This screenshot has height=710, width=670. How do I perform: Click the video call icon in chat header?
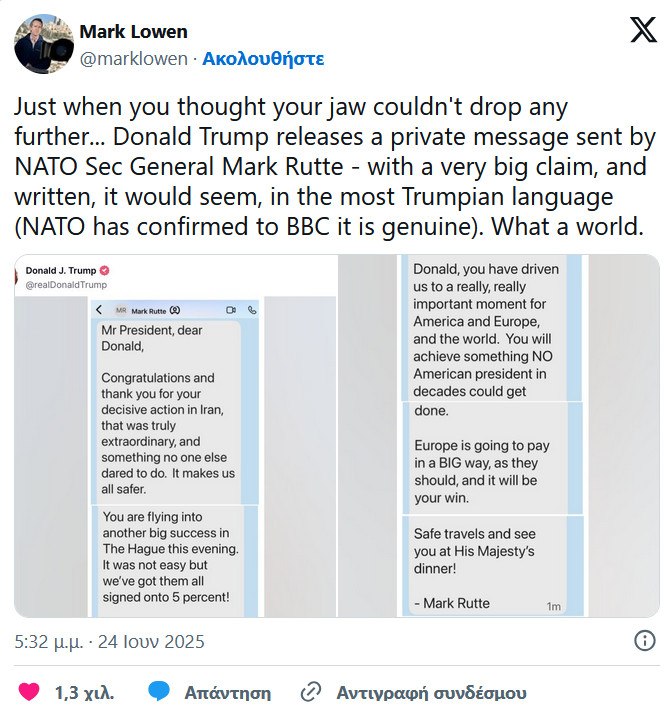click(231, 311)
